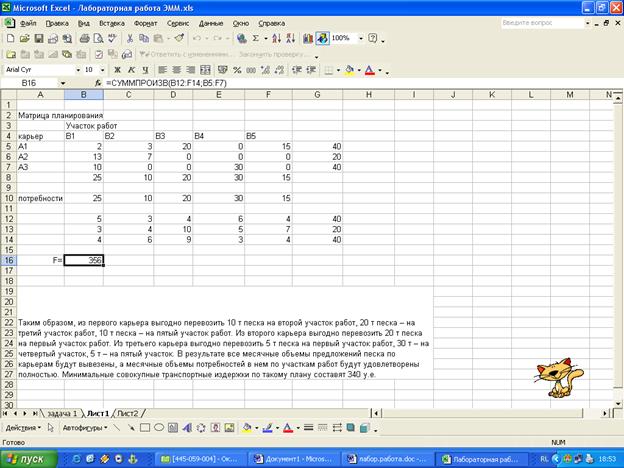This screenshot has height=468, width=624.
Task: Open the Формат menu
Action: coord(146,23)
